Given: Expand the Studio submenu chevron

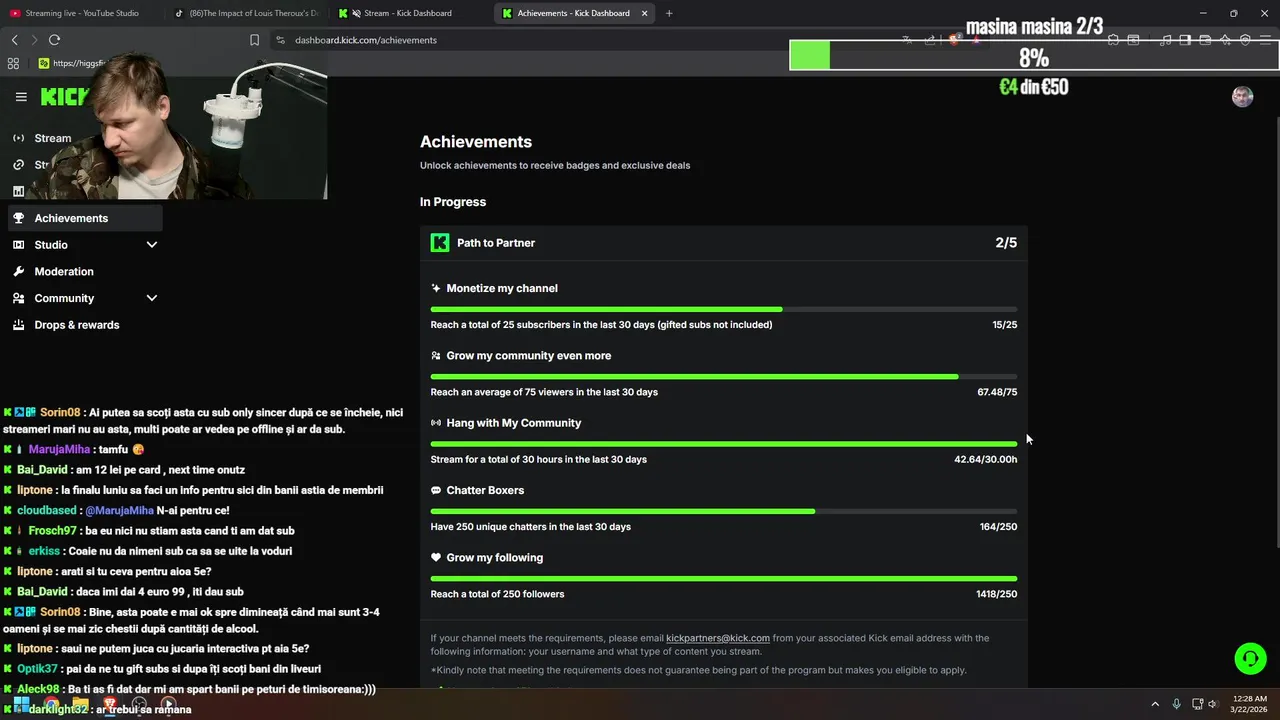Looking at the screenshot, I should click(x=152, y=245).
